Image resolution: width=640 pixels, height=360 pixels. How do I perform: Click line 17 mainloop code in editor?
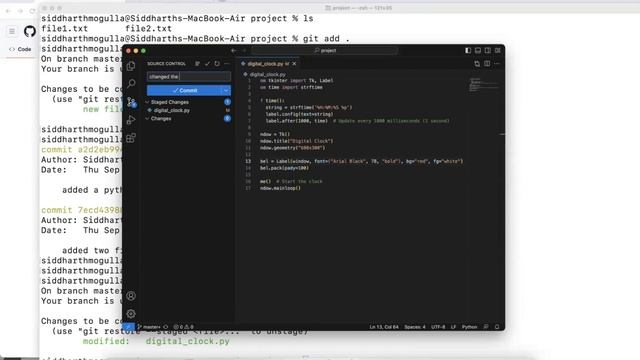(280, 188)
